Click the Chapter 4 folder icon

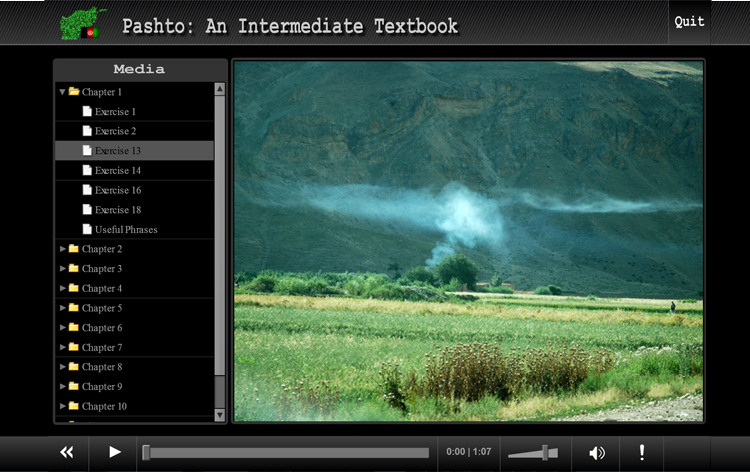pos(74,287)
